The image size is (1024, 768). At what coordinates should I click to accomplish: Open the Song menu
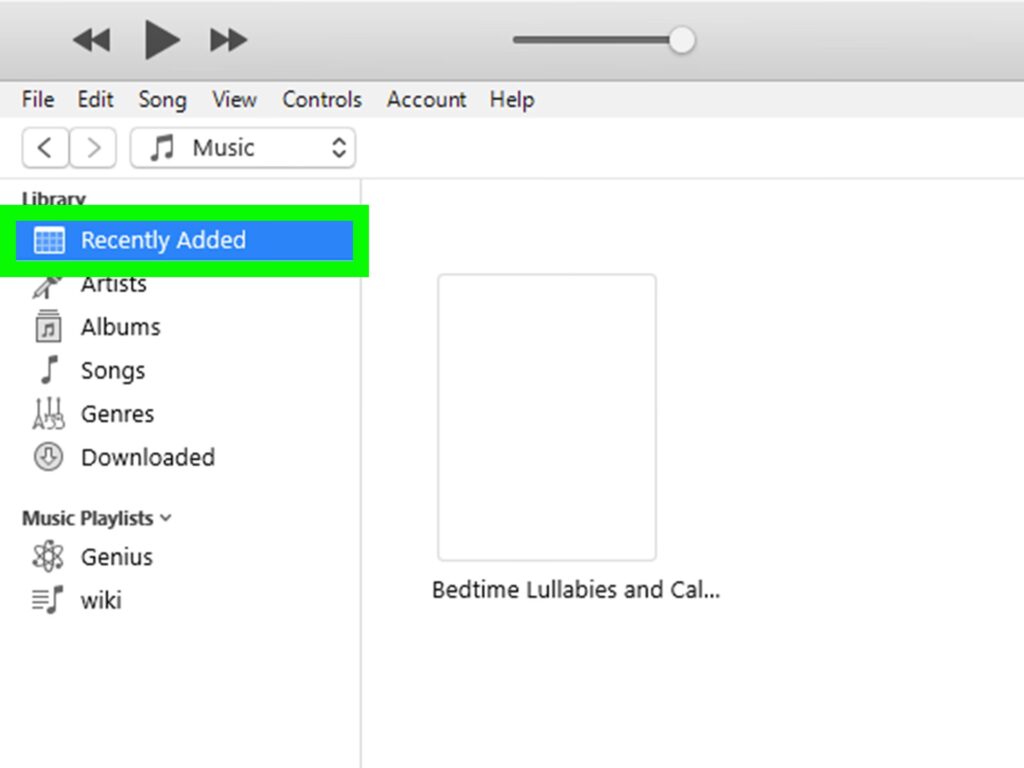[162, 100]
